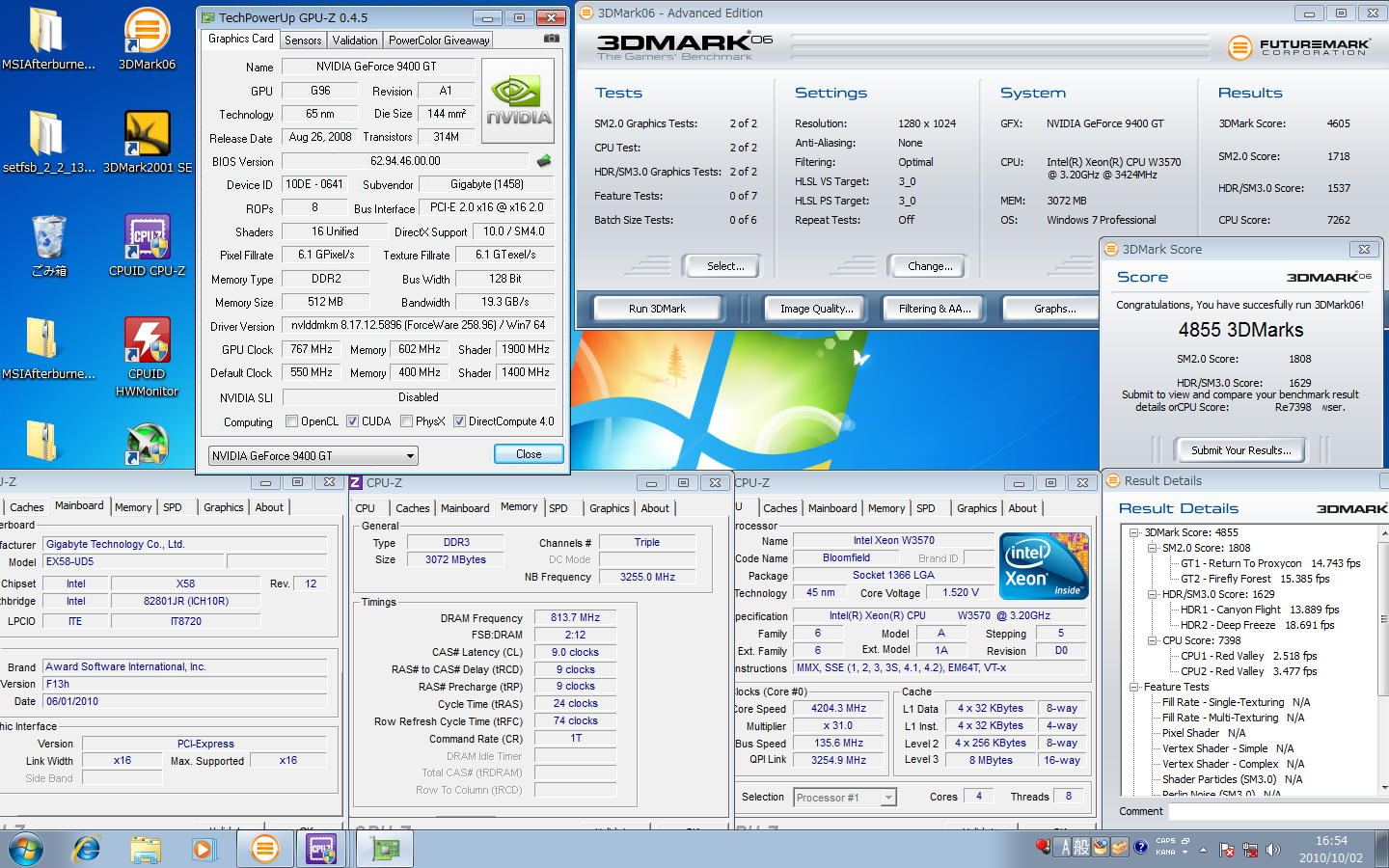Image resolution: width=1389 pixels, height=868 pixels.
Task: Toggle the DirectCompute 4.0 checkbox
Action: (459, 421)
